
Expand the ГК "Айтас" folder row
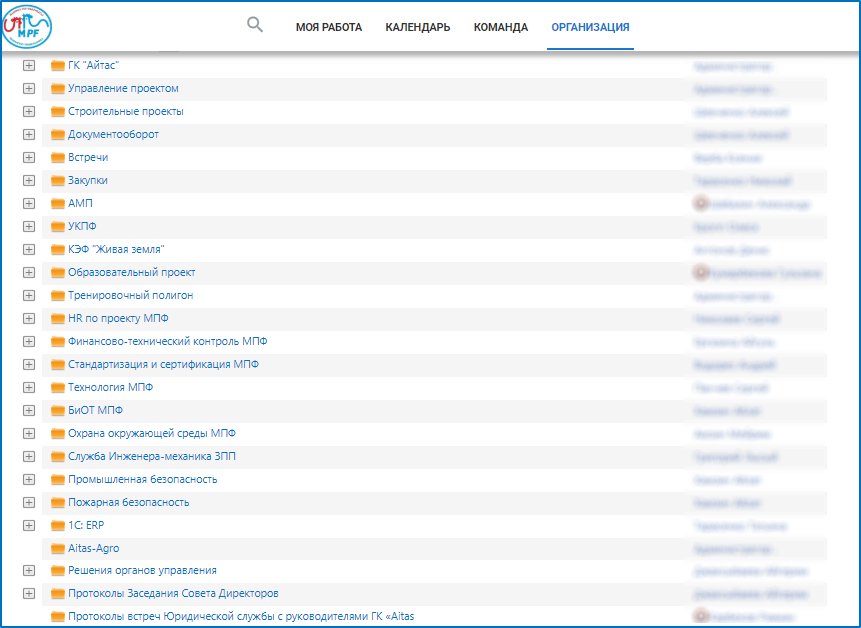point(29,65)
